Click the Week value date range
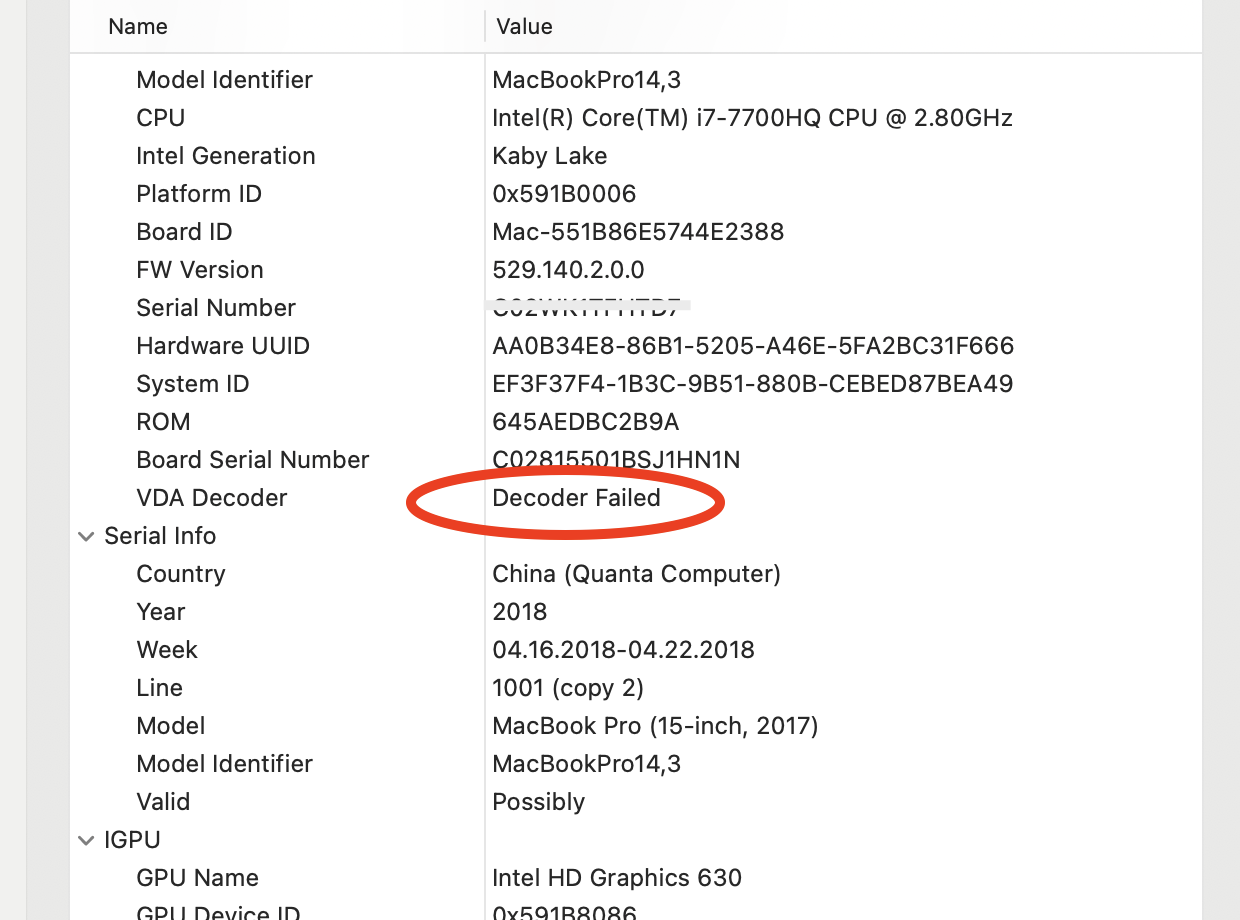 click(623, 650)
